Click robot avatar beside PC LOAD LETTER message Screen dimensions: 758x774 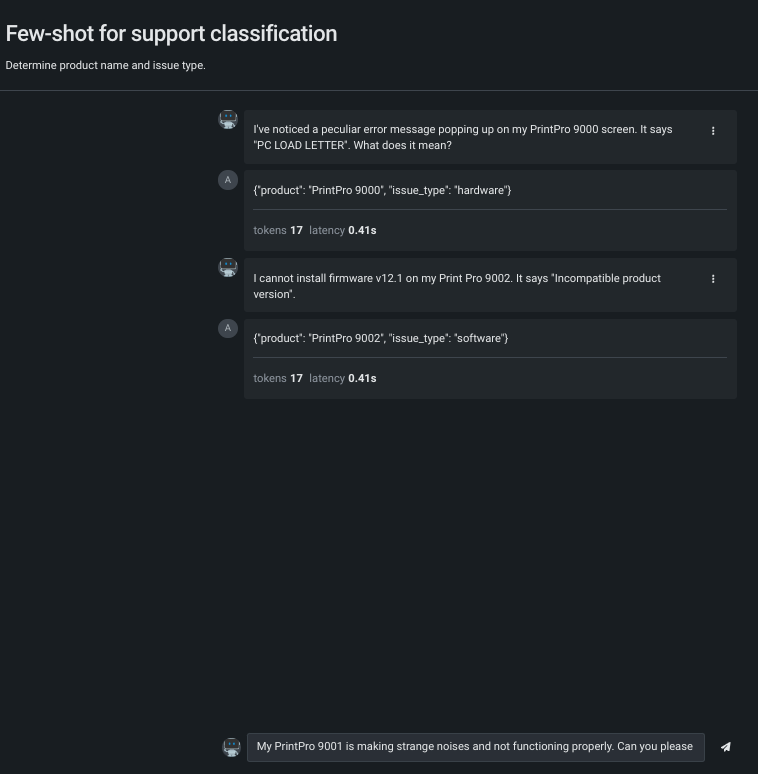point(228,120)
